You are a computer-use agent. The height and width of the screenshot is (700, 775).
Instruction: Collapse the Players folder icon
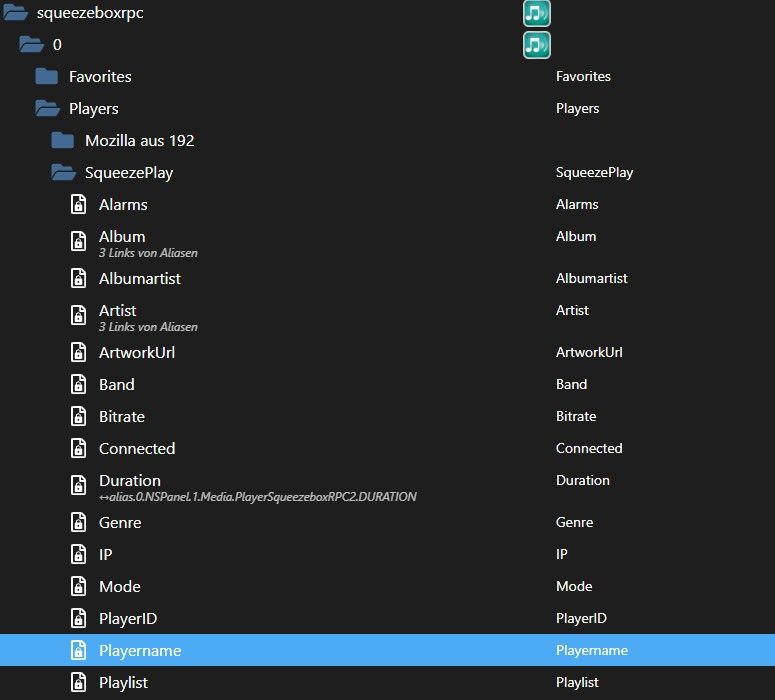coord(47,108)
